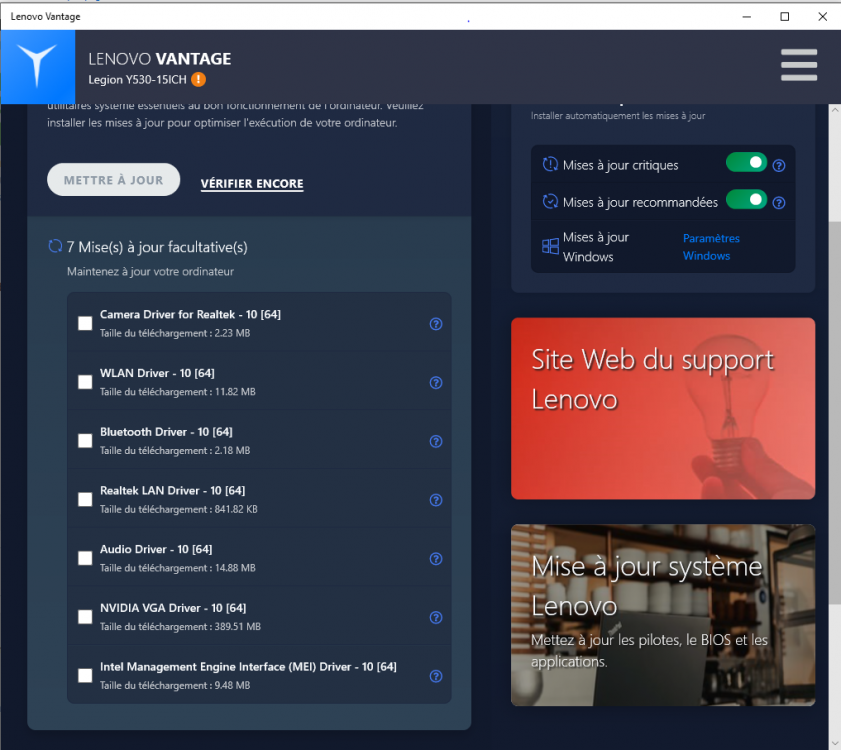Click help icon for NVIDIA VGA Driver

tap(436, 618)
